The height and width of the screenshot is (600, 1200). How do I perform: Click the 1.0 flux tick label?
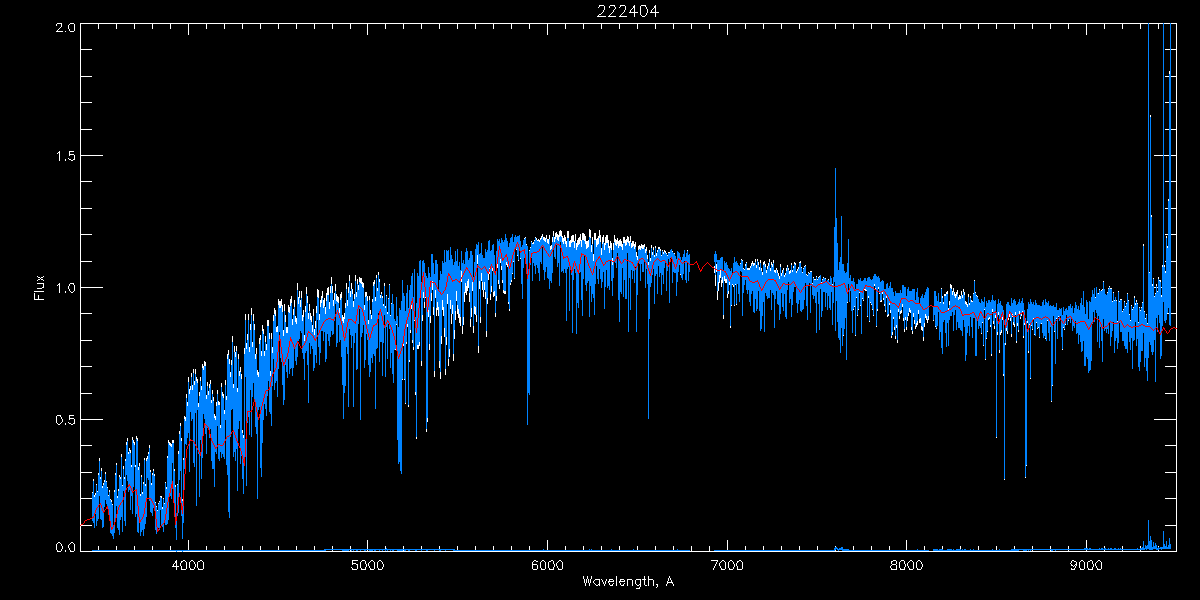(65, 288)
